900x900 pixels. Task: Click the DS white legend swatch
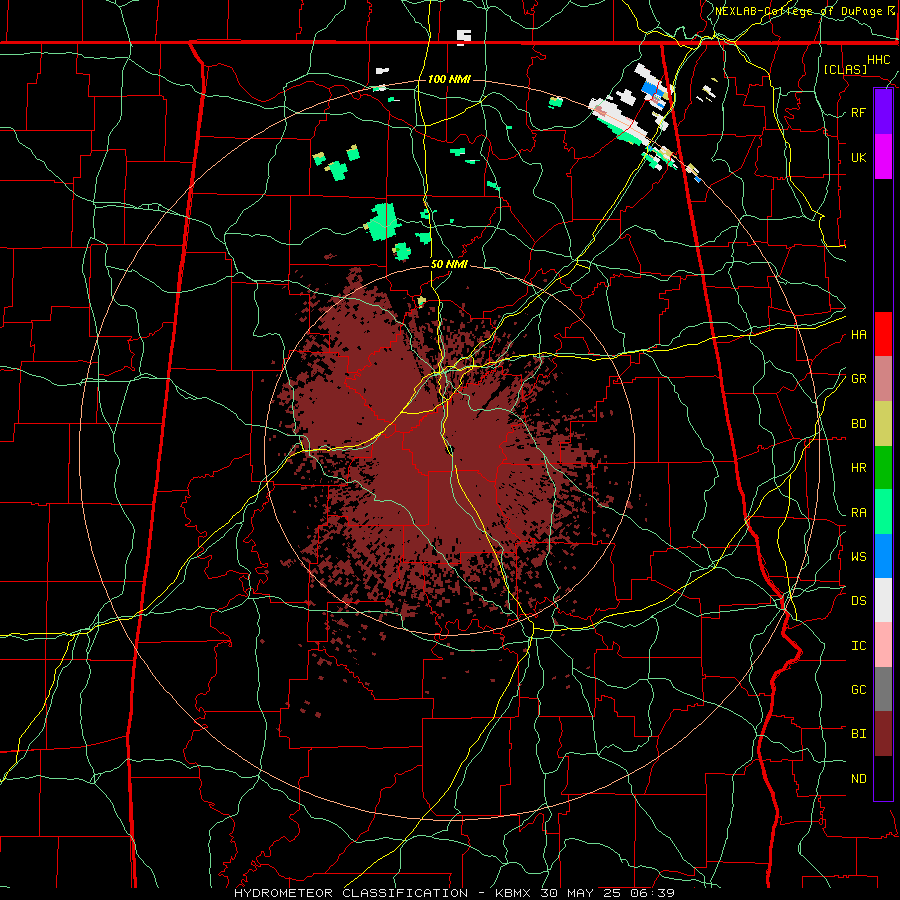pyautogui.click(x=883, y=600)
